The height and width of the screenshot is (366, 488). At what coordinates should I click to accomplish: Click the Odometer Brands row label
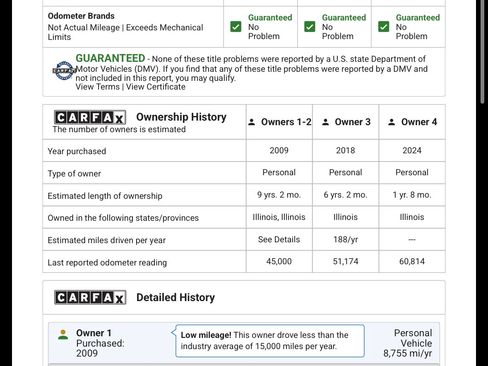click(81, 16)
